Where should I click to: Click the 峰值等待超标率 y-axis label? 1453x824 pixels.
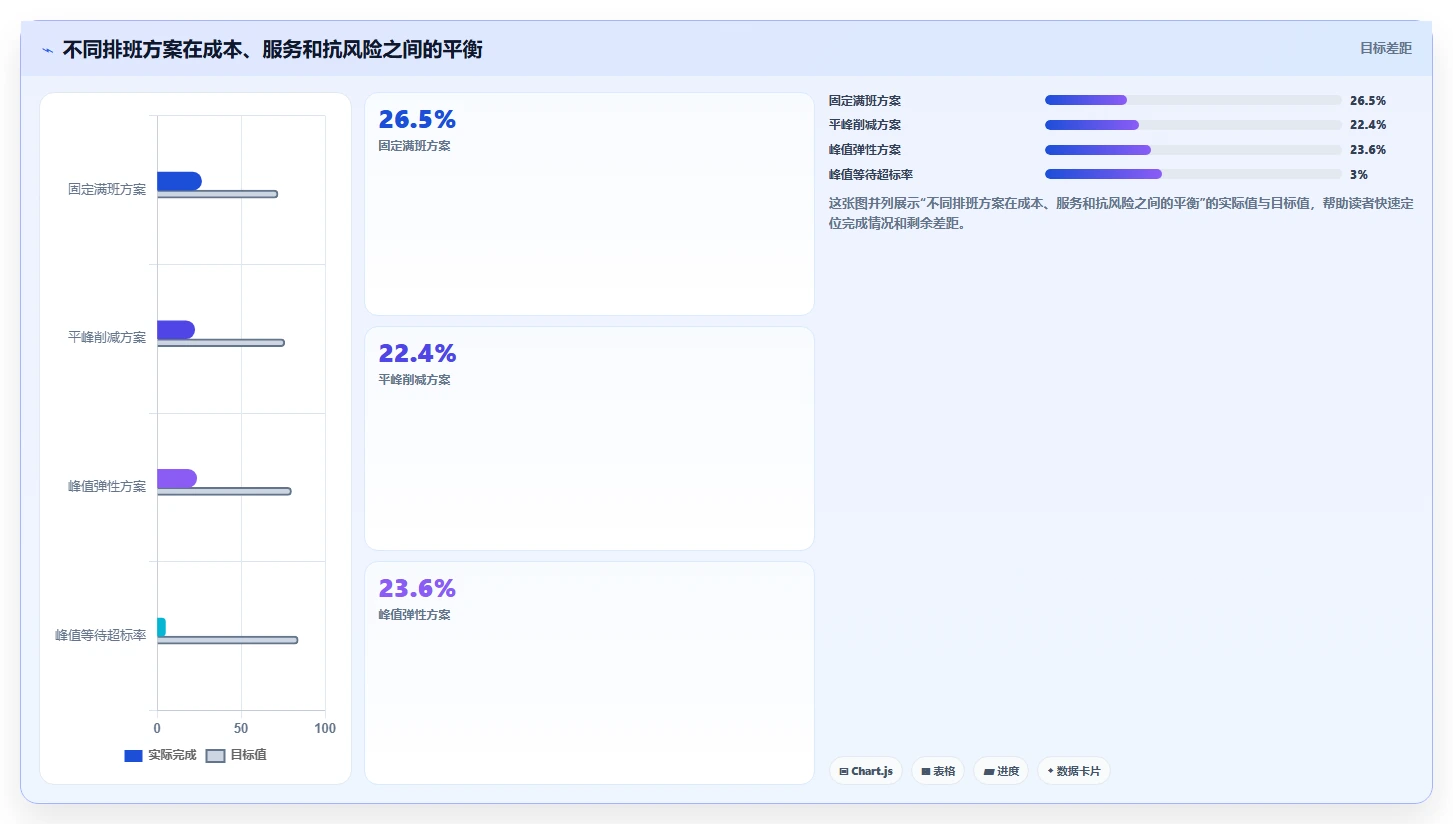(100, 635)
